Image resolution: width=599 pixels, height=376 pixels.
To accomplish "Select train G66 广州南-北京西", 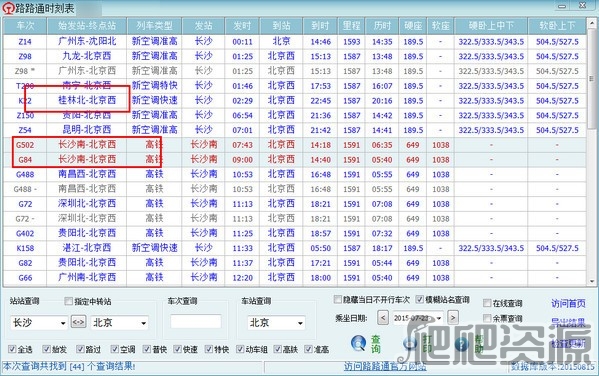I will tap(294, 278).
